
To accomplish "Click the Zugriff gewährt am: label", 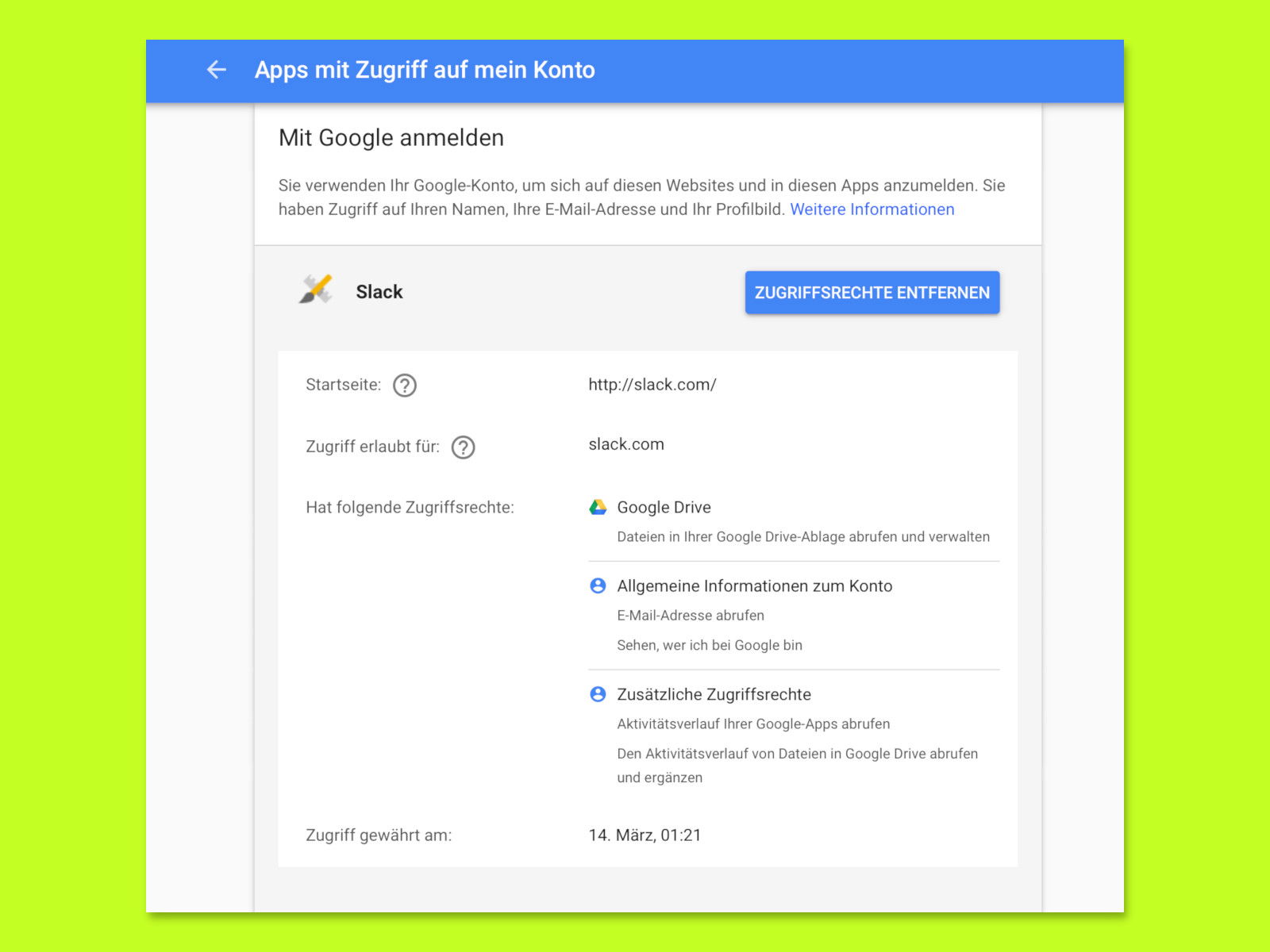I will click(379, 835).
